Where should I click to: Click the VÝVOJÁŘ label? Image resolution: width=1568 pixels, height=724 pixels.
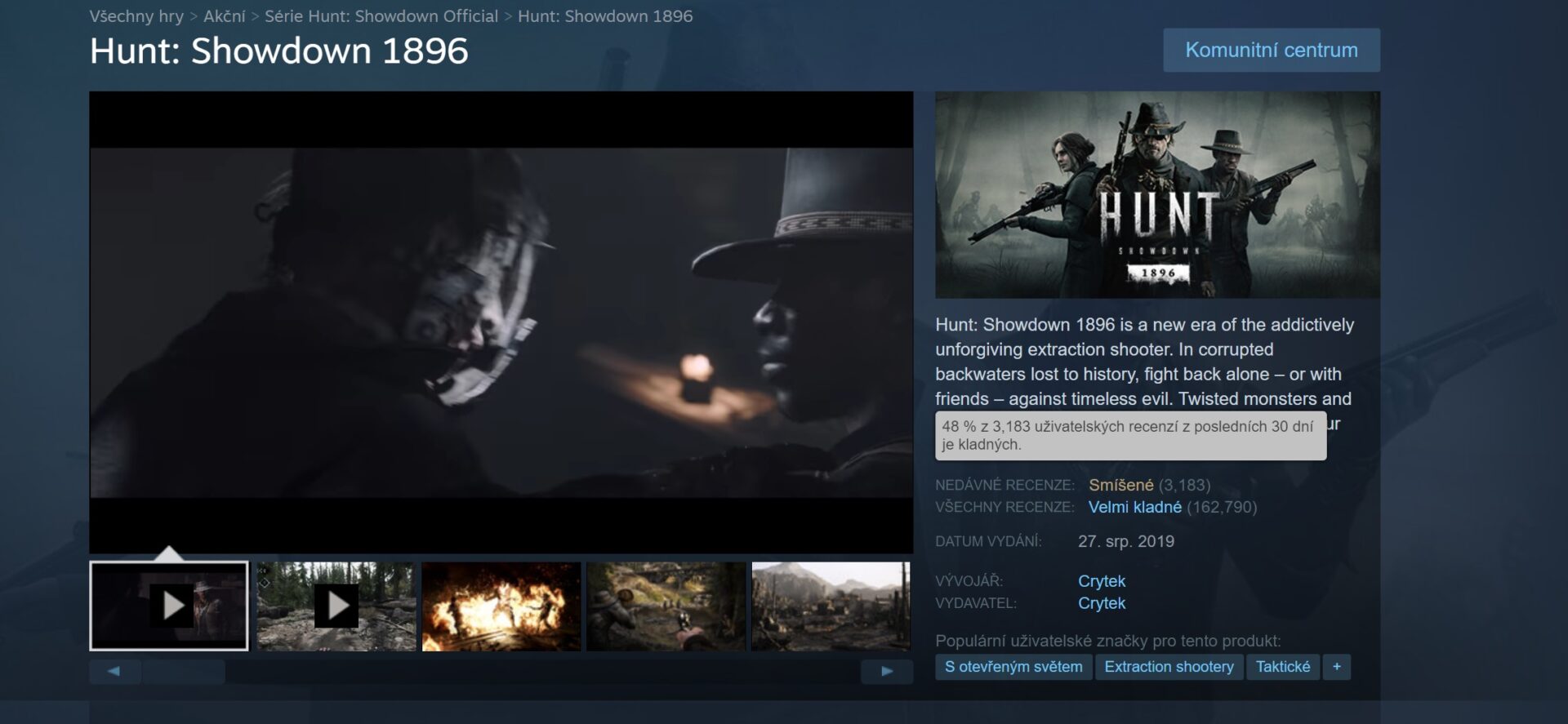[x=969, y=581]
